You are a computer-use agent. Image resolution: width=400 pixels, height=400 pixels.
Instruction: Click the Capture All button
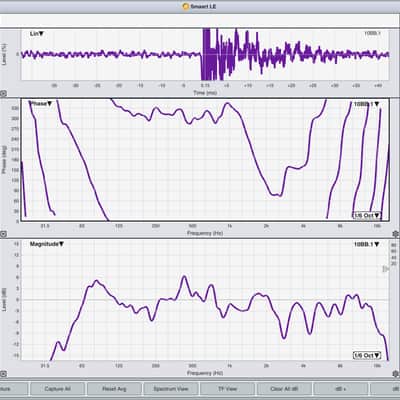click(57, 389)
